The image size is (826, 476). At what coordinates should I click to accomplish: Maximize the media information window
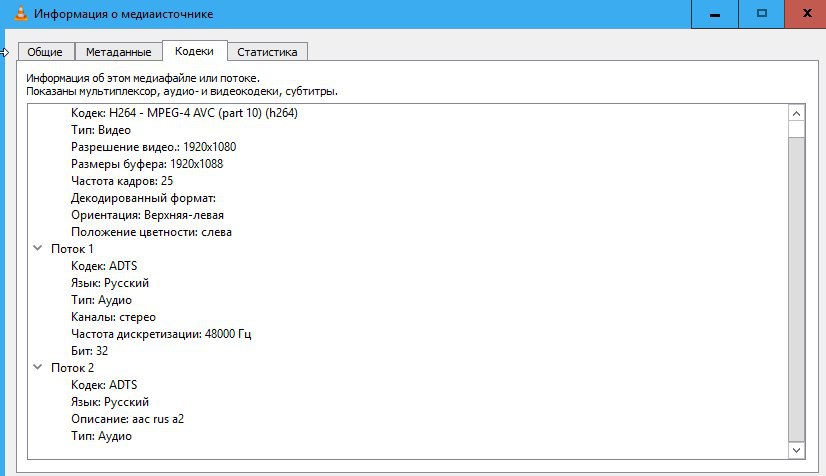pyautogui.click(x=762, y=14)
